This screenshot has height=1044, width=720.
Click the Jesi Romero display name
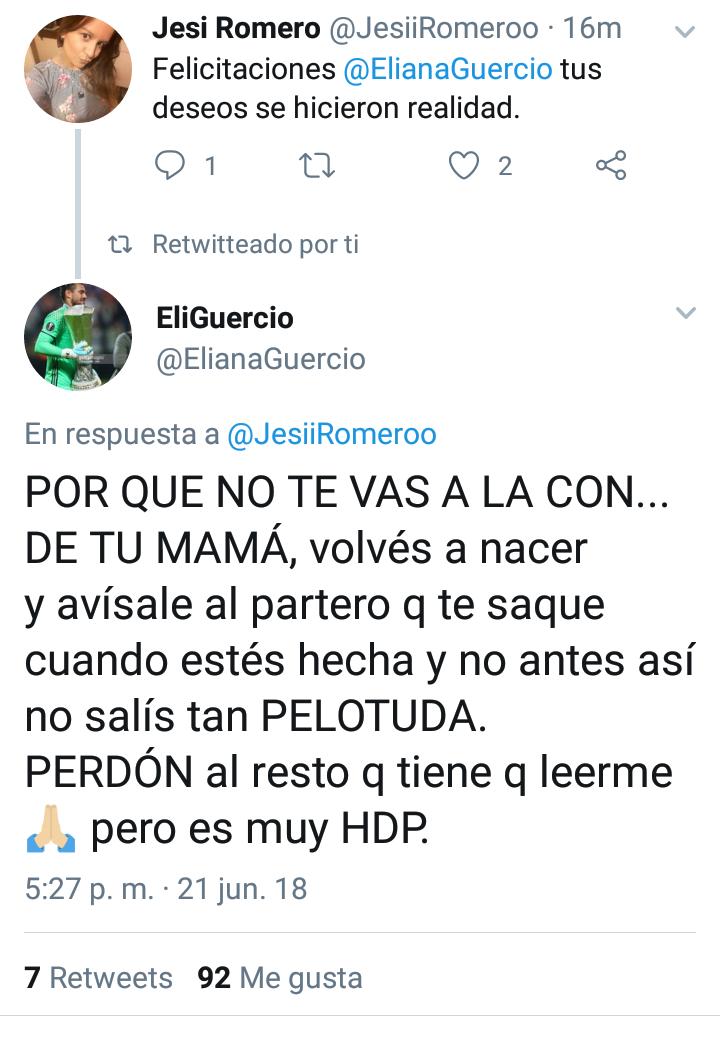click(x=236, y=28)
